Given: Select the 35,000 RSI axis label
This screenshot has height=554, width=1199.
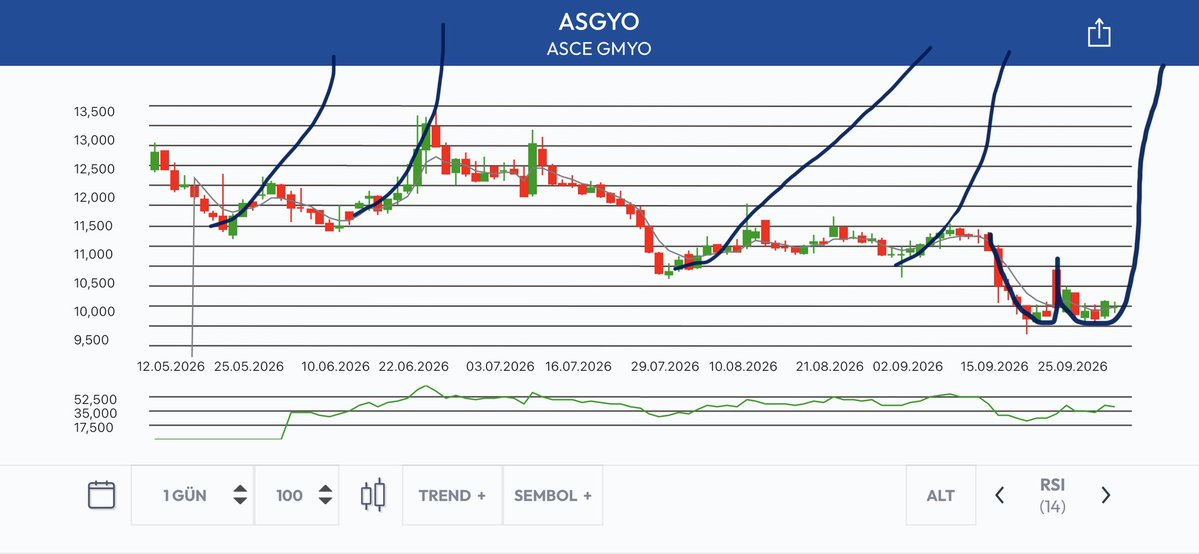Looking at the screenshot, I should pos(95,413).
